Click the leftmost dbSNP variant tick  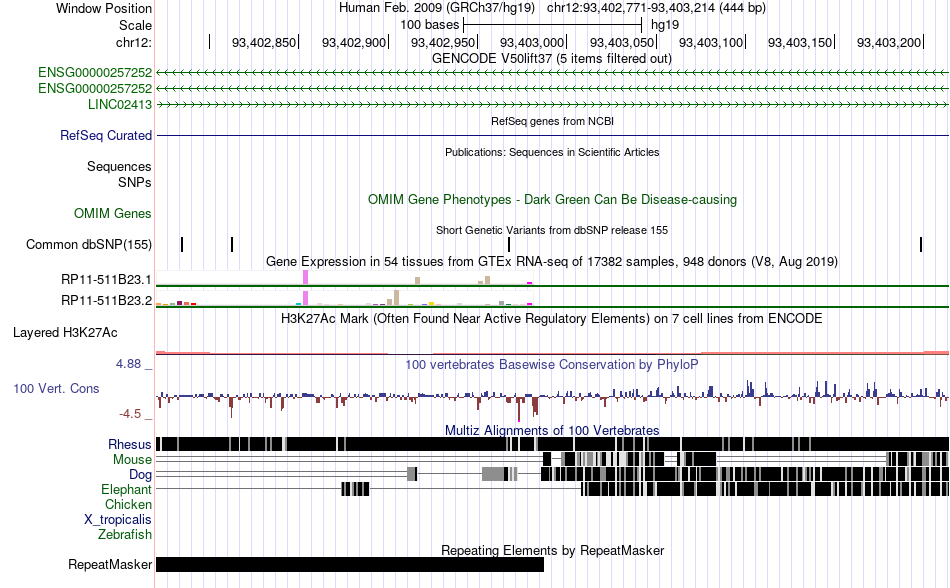[x=182, y=245]
